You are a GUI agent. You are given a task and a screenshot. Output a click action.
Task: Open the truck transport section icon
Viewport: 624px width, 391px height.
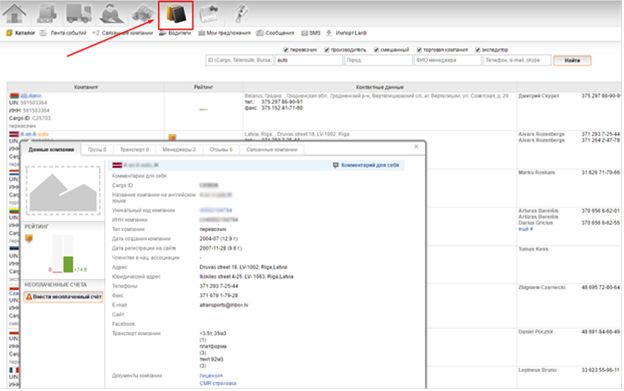79,13
